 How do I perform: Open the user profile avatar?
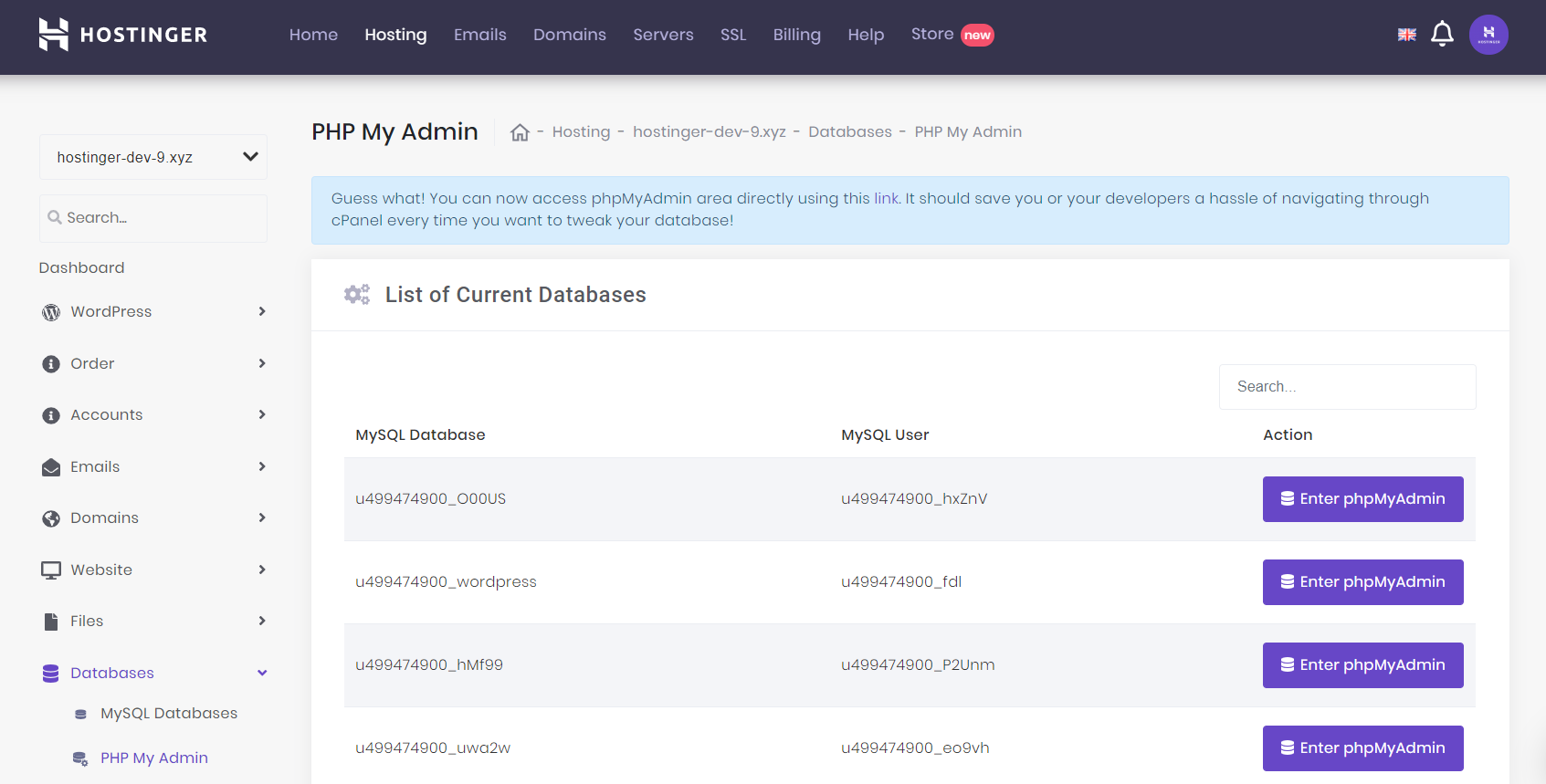(x=1488, y=35)
